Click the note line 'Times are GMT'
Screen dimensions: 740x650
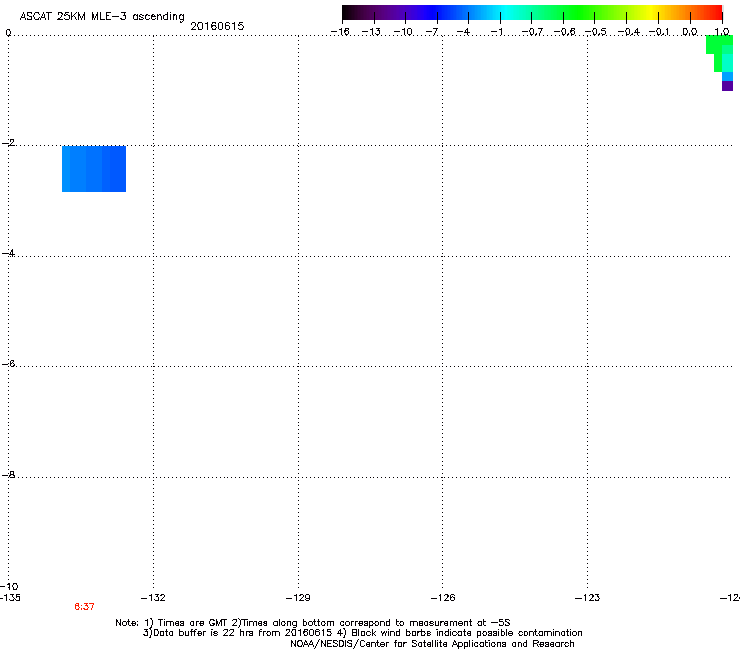(x=193, y=623)
